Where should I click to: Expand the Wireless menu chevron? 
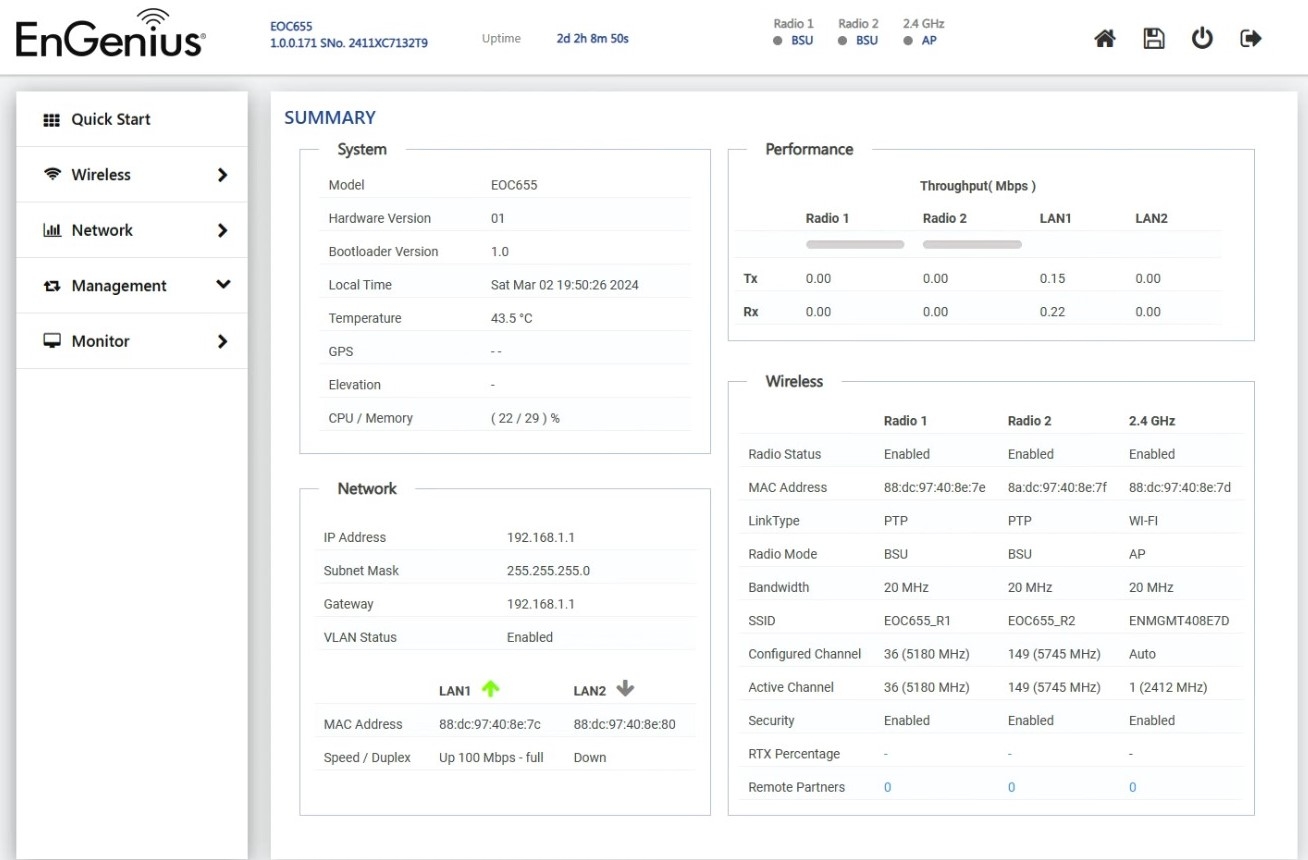point(222,175)
